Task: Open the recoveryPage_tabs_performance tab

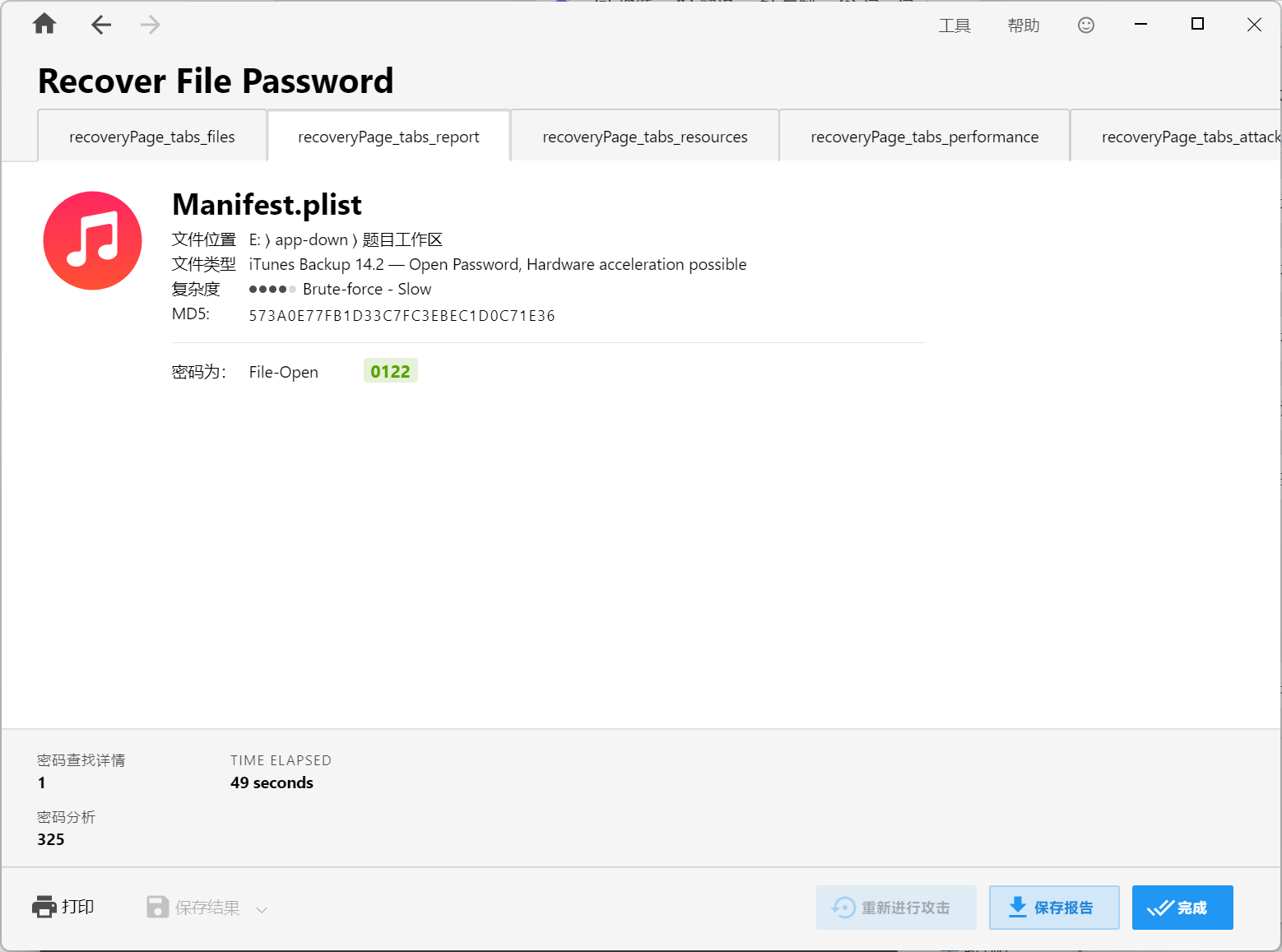Action: [924, 137]
